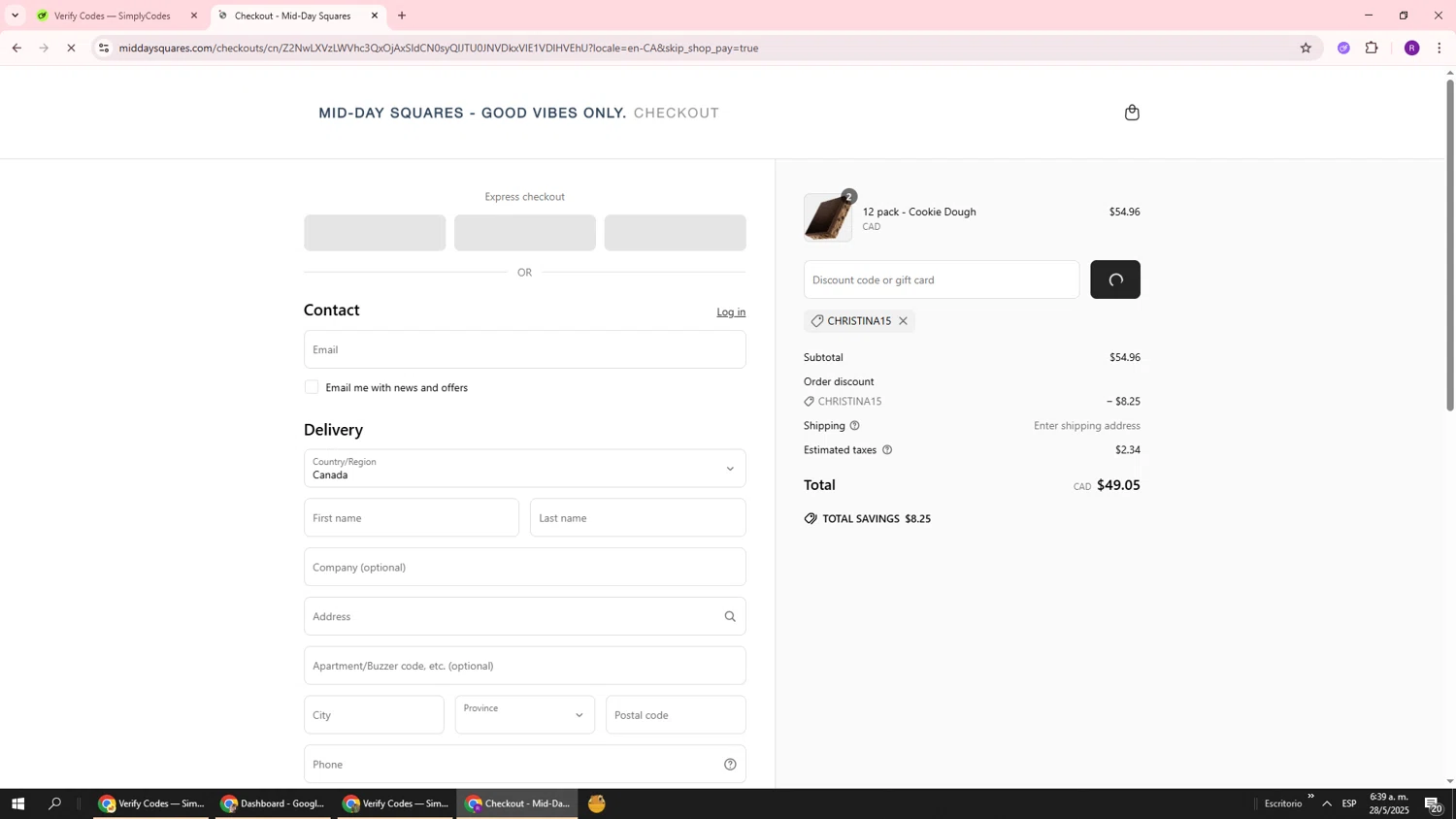Click the Email input field

[x=525, y=349]
